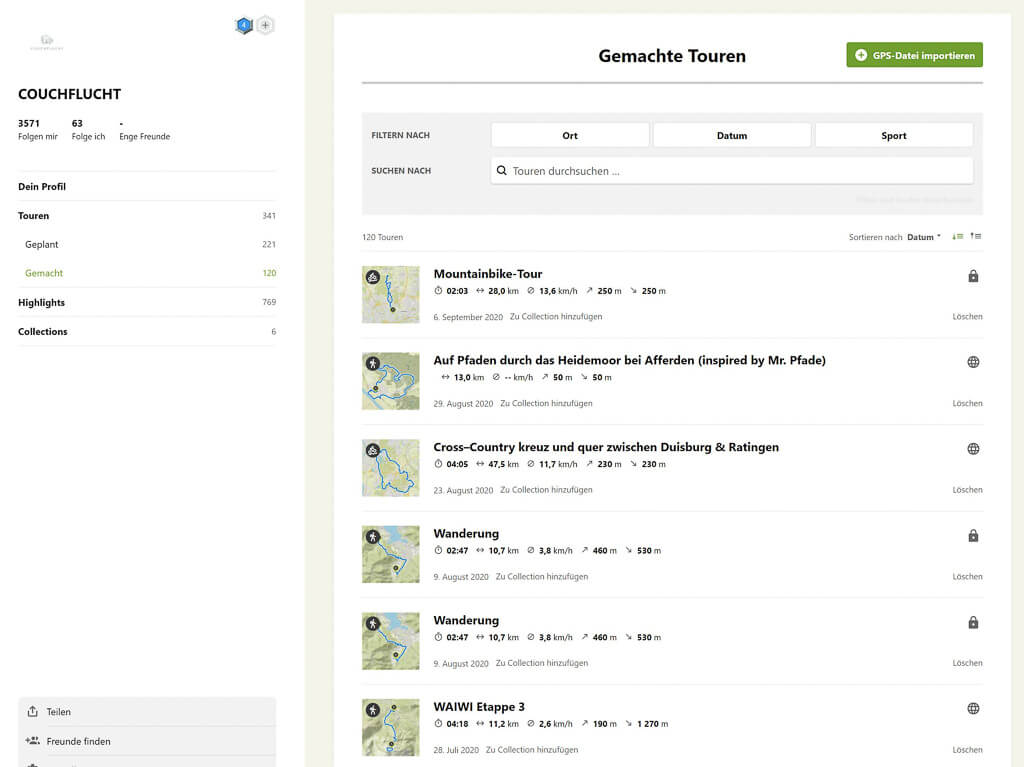This screenshot has height=767, width=1024.
Task: Change visibility of the Afferden tour via globe icon
Action: click(x=972, y=362)
